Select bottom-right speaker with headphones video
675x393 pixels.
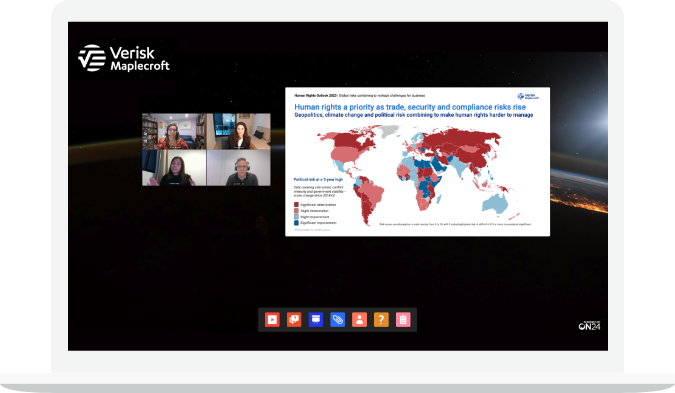(x=238, y=168)
